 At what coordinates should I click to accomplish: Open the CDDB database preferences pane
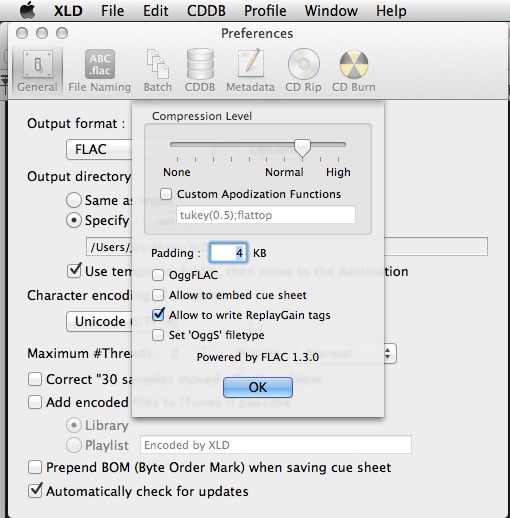[200, 71]
